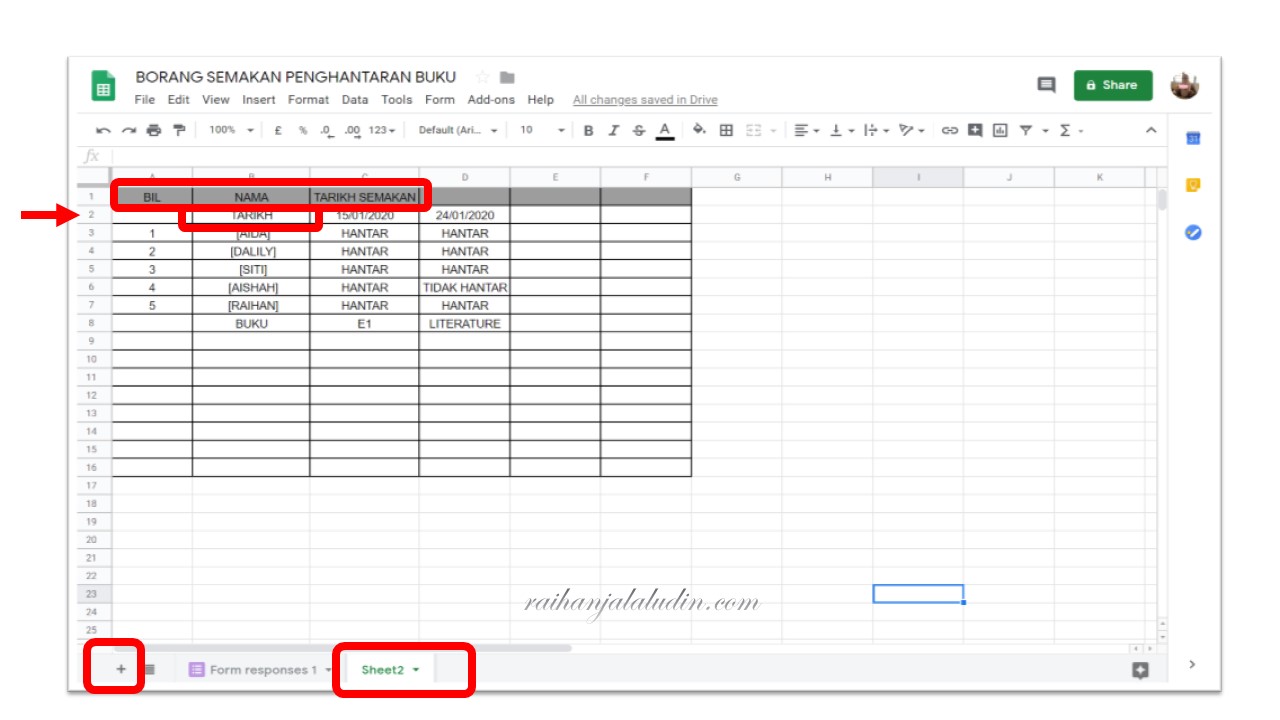
Task: Open the Default (Ari...) font dropdown
Action: (x=458, y=130)
